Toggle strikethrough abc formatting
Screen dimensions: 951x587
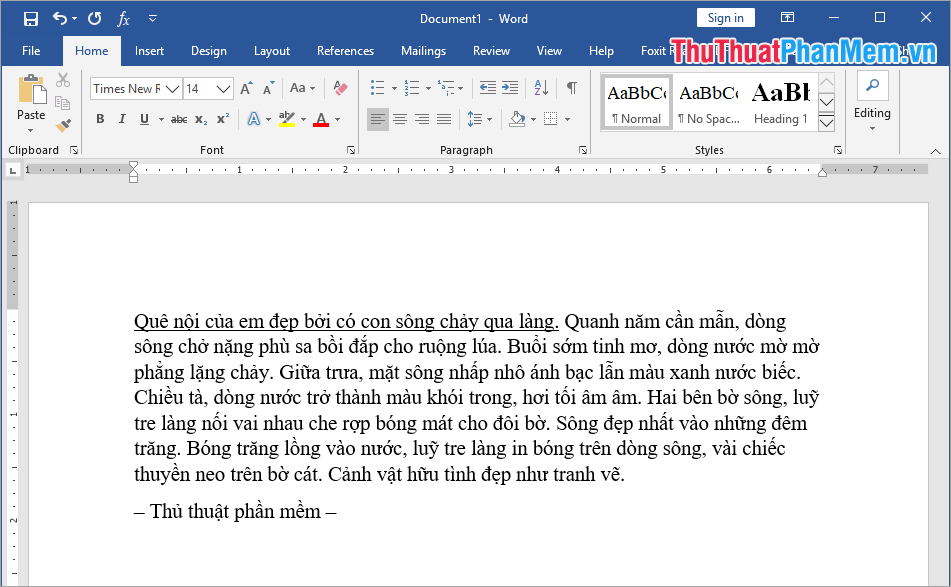click(x=179, y=119)
